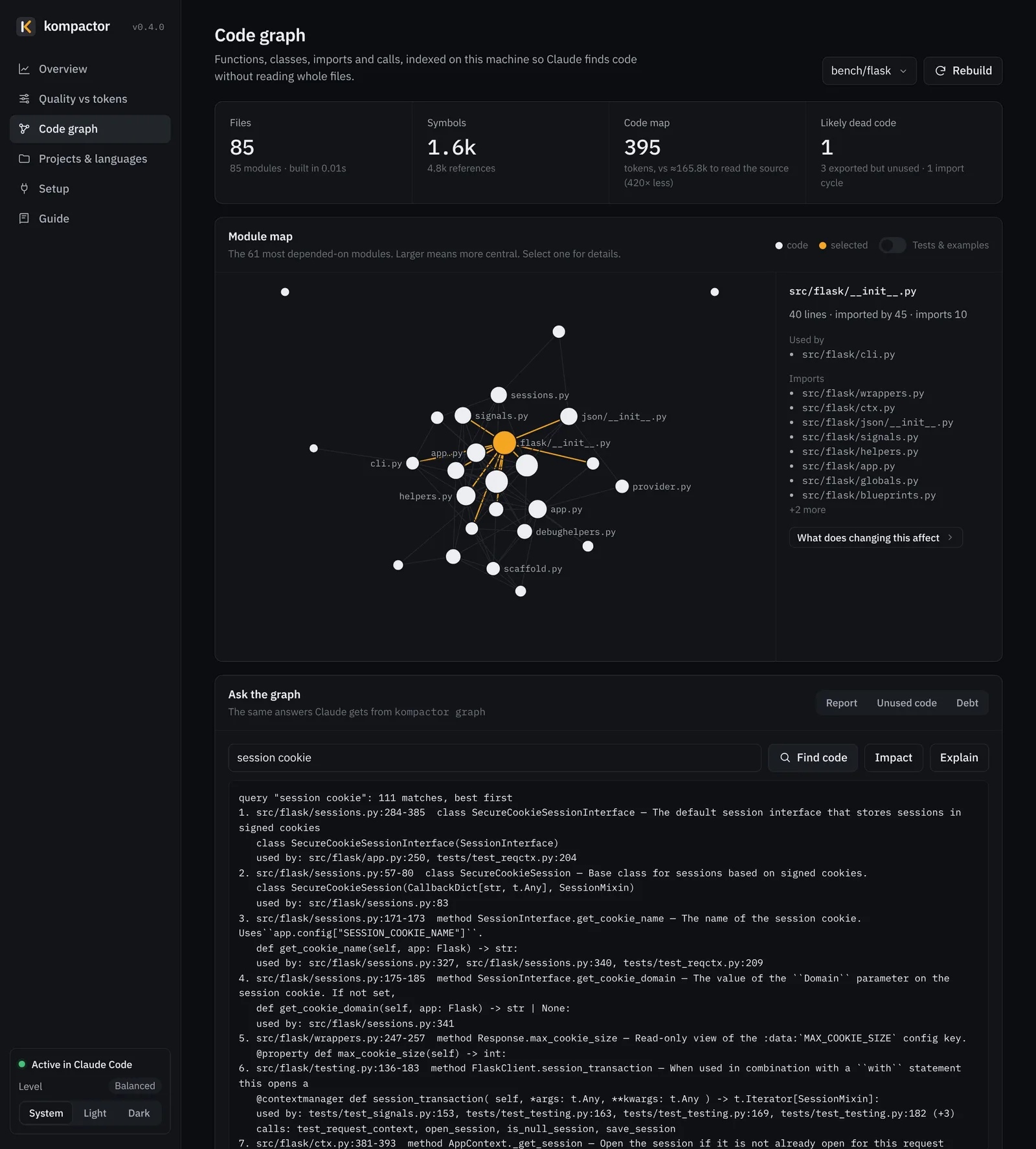Screen dimensions: 1036x1149
Task: Go to Projects & languages
Action: click(90, 159)
